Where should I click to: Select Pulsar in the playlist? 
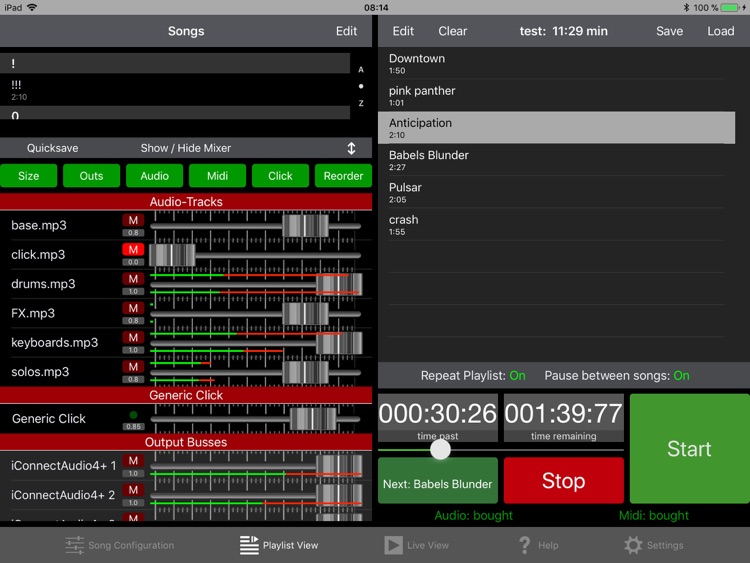click(405, 188)
